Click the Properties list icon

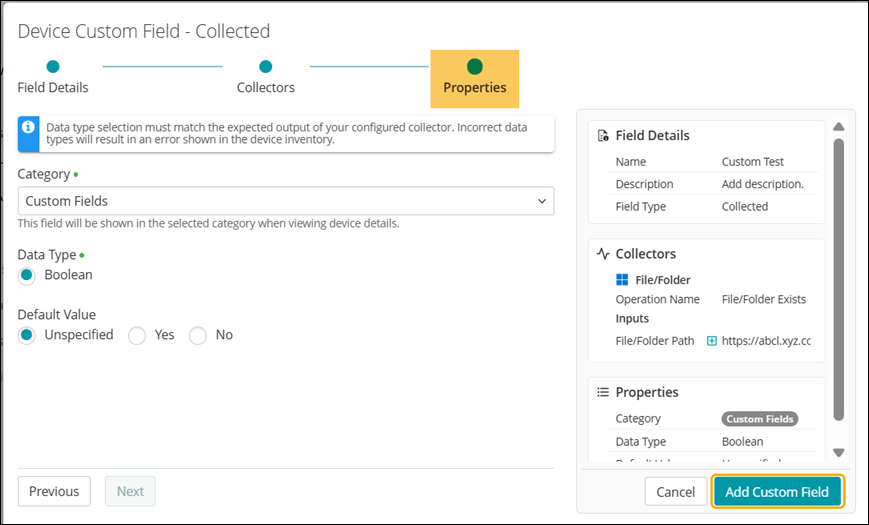coord(603,392)
